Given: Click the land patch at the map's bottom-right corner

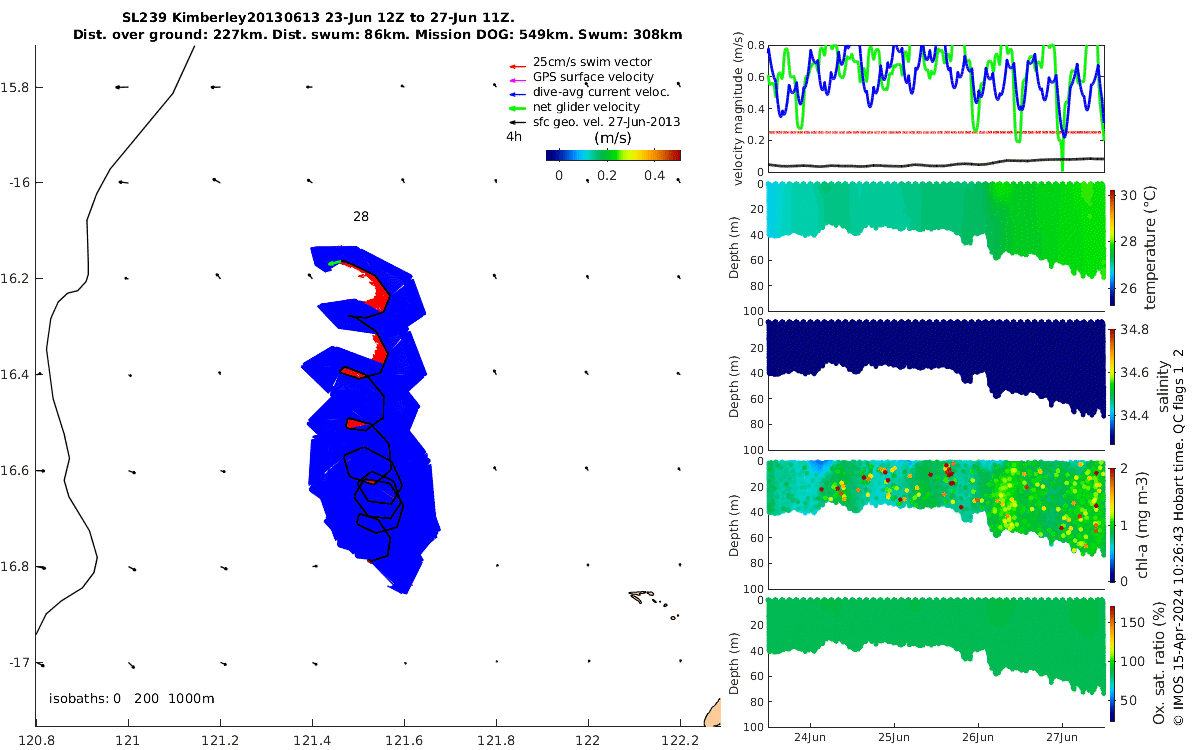Looking at the screenshot, I should tap(711, 713).
